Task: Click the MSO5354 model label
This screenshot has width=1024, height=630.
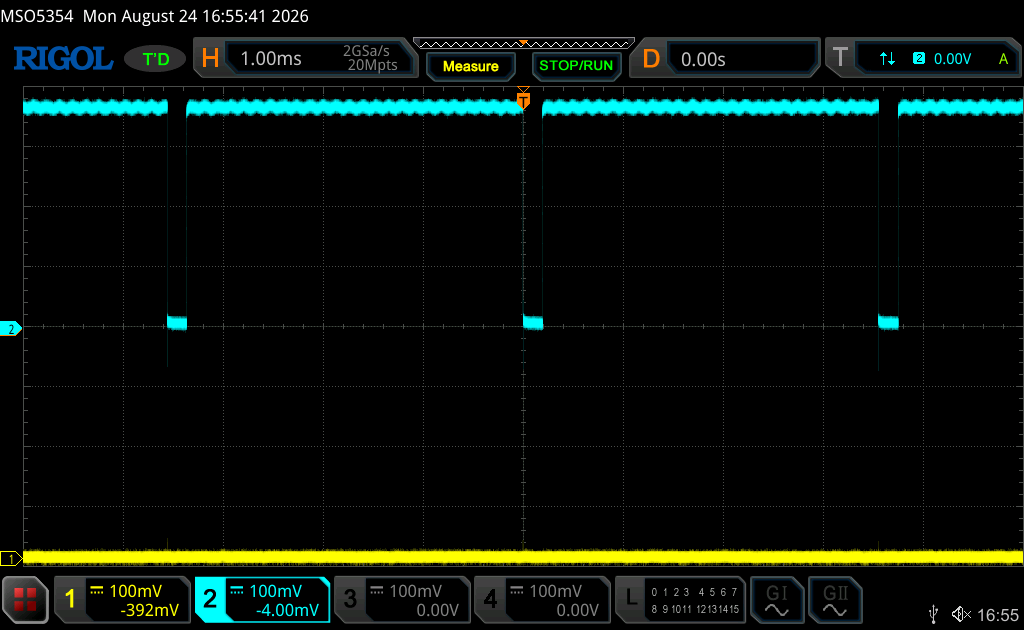Action: click(37, 16)
